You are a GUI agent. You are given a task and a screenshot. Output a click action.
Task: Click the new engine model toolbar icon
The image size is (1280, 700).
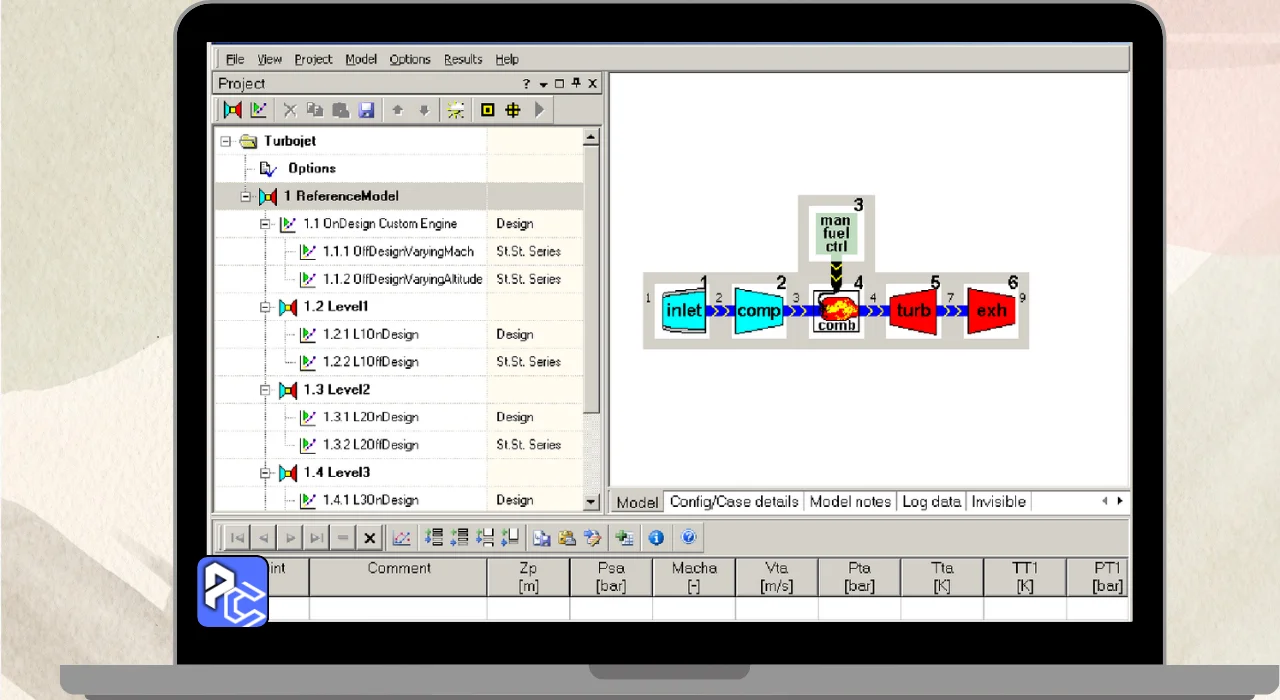233,110
